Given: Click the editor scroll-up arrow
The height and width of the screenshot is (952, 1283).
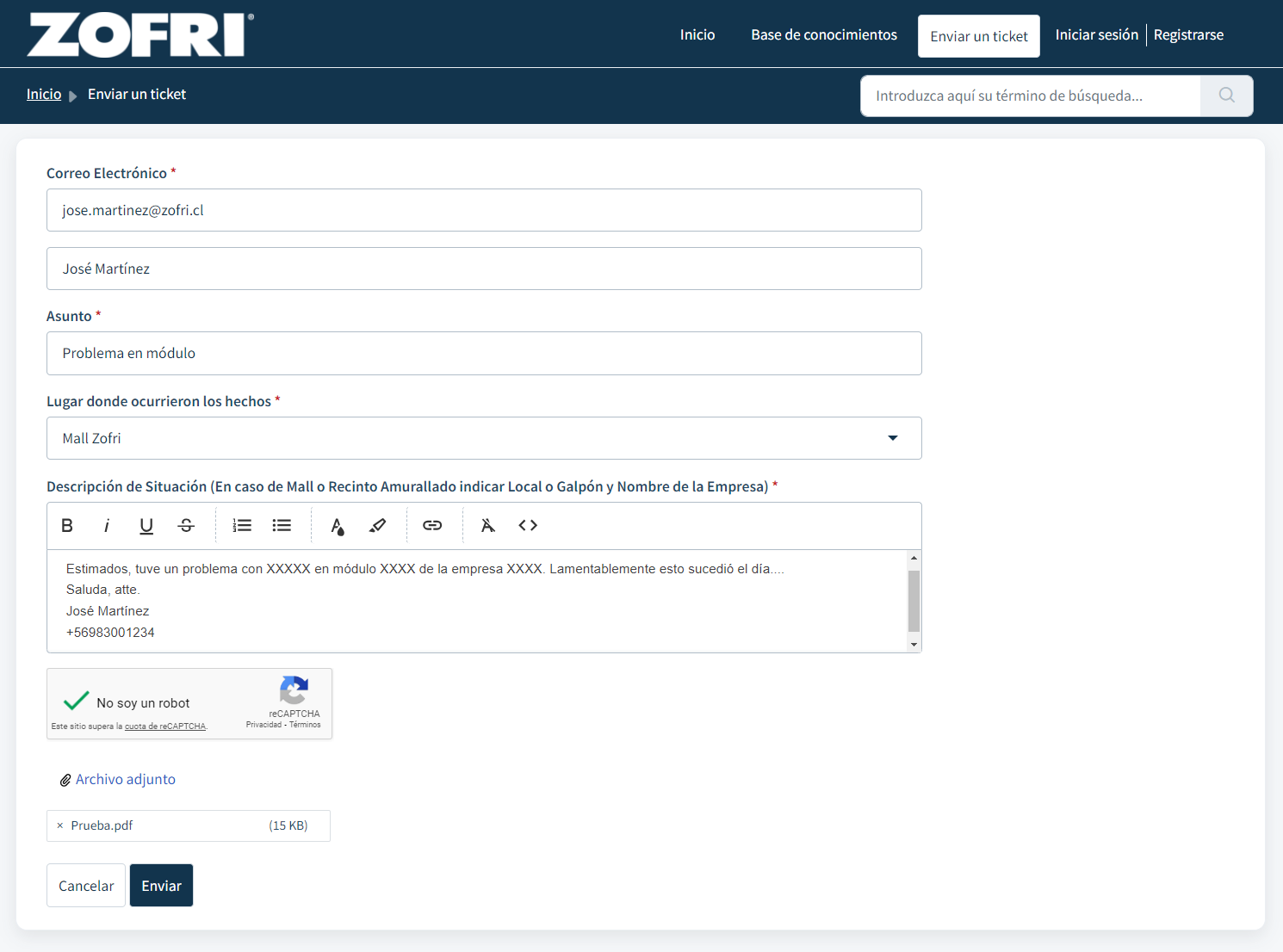Looking at the screenshot, I should 914,558.
